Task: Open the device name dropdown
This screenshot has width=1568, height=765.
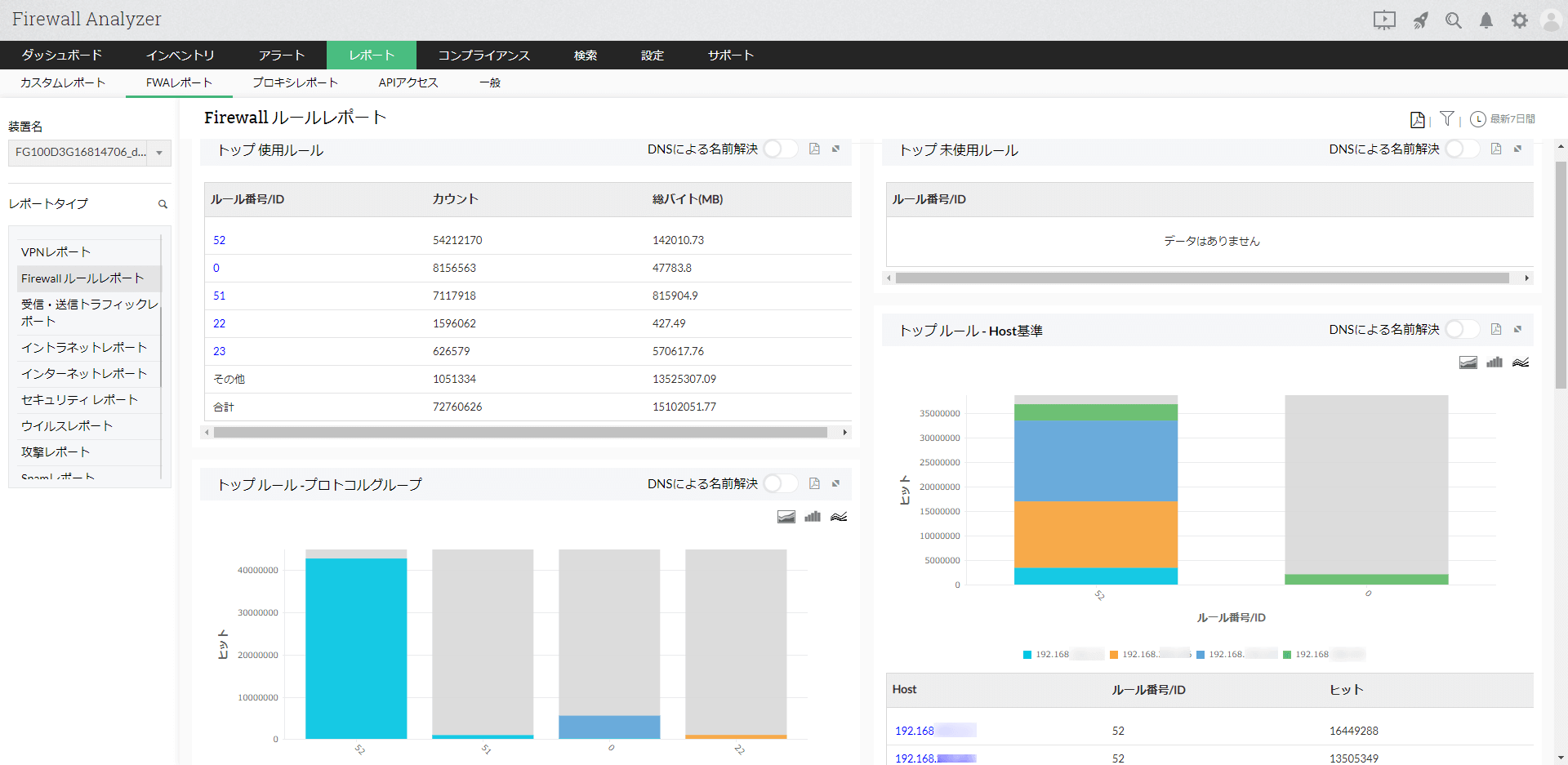Action: coord(159,153)
